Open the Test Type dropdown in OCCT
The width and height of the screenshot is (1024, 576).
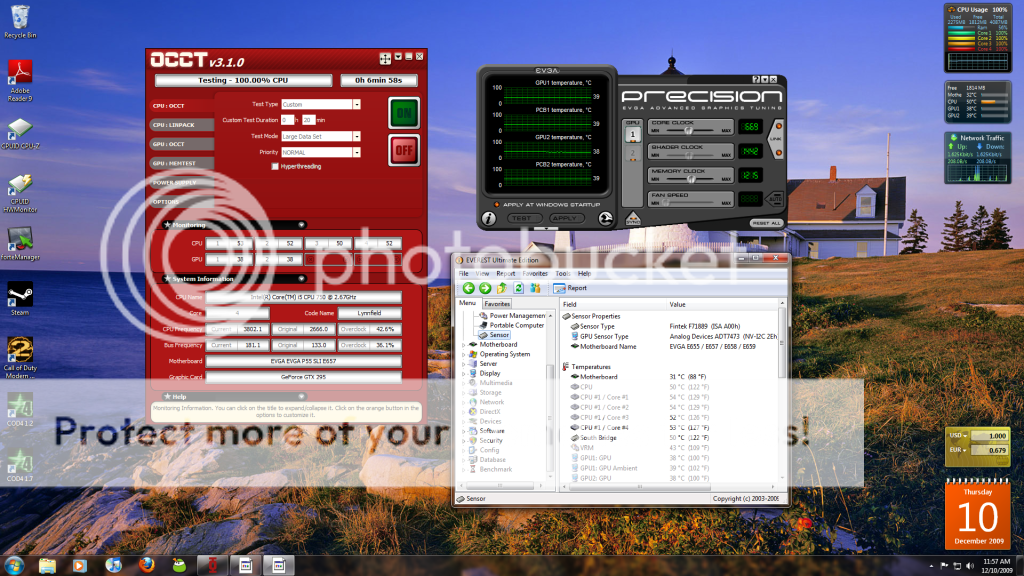click(x=357, y=104)
